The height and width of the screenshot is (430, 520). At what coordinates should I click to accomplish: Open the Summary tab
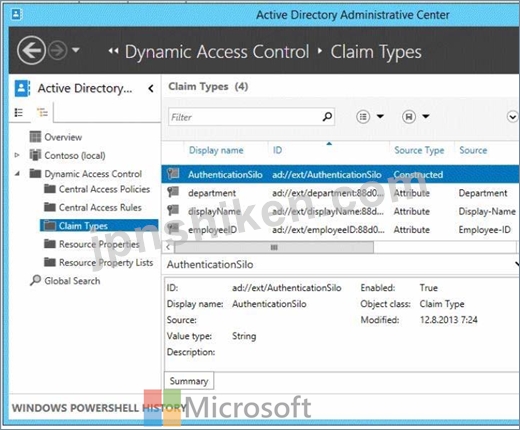pos(189,381)
